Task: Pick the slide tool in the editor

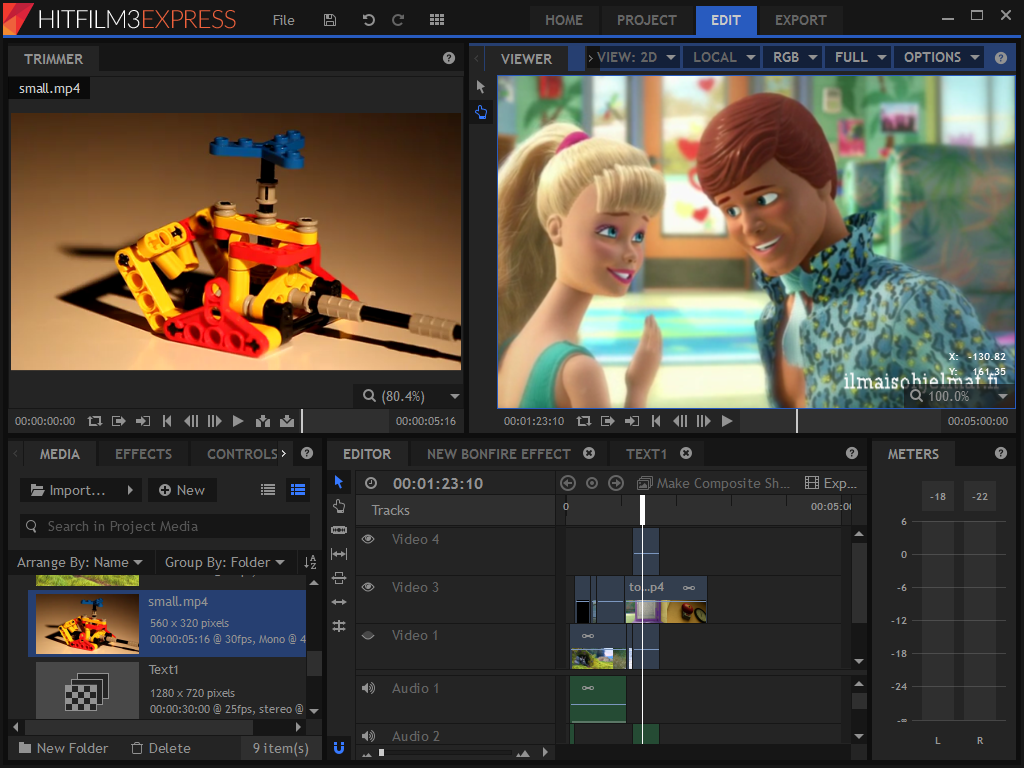Action: (339, 578)
